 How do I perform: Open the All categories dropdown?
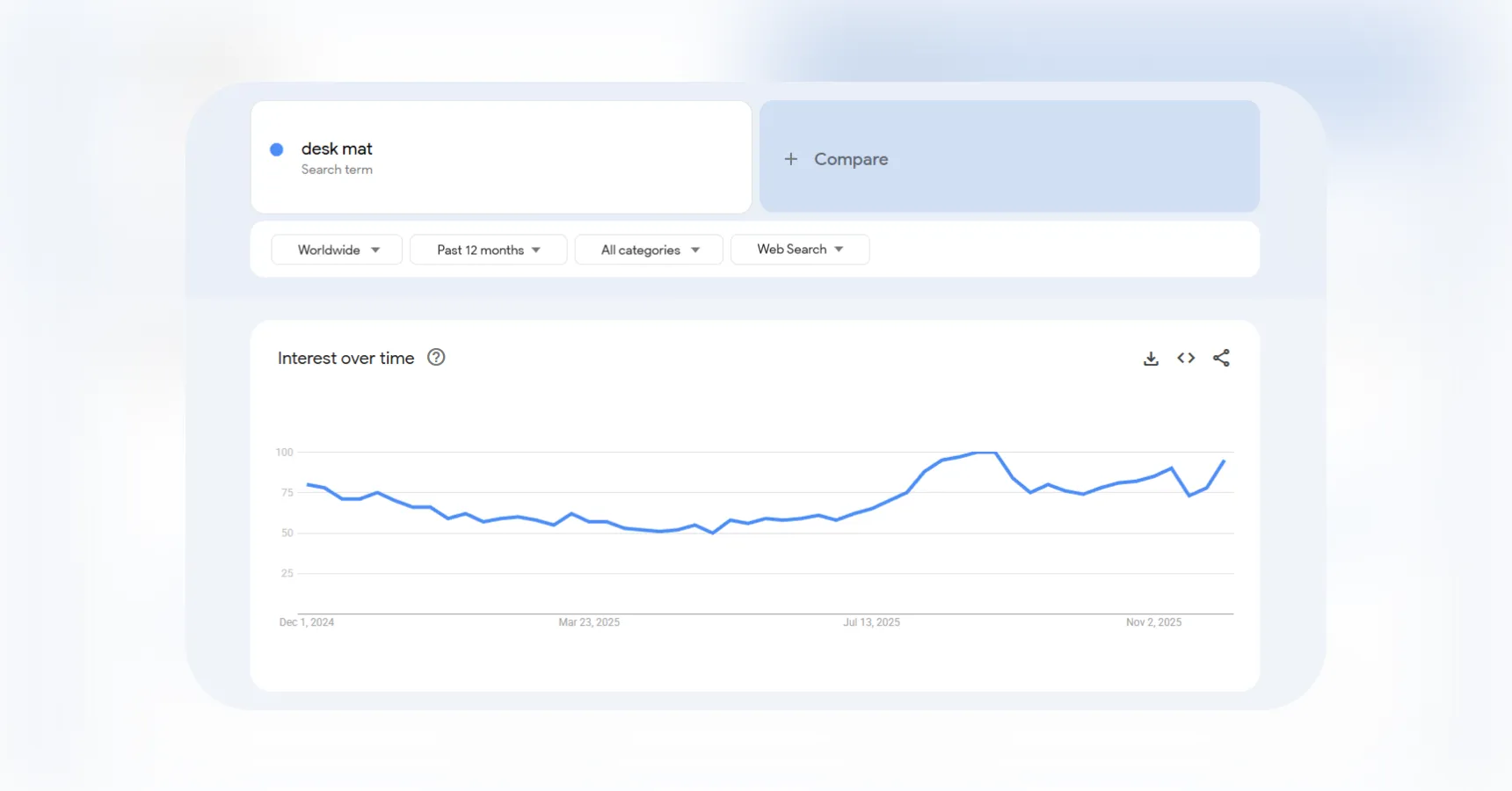click(x=648, y=250)
